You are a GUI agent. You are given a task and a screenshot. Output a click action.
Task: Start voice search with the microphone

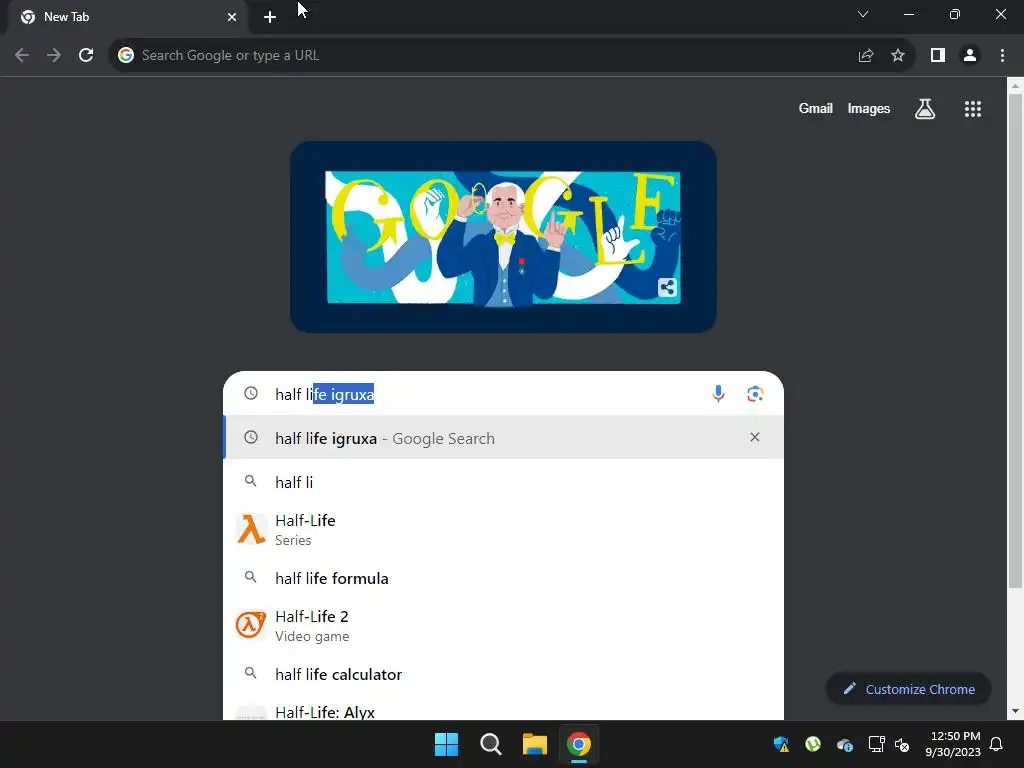pos(718,393)
